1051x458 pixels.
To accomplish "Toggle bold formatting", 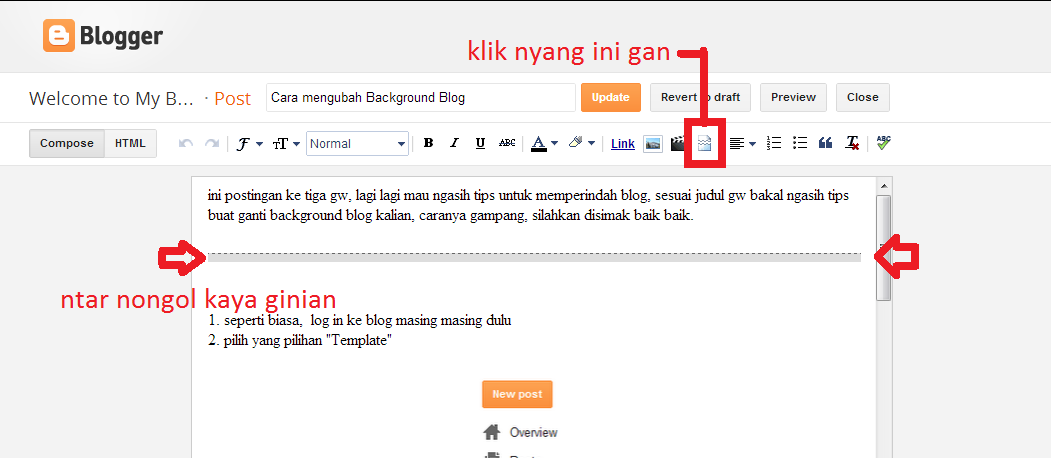I will tap(429, 143).
